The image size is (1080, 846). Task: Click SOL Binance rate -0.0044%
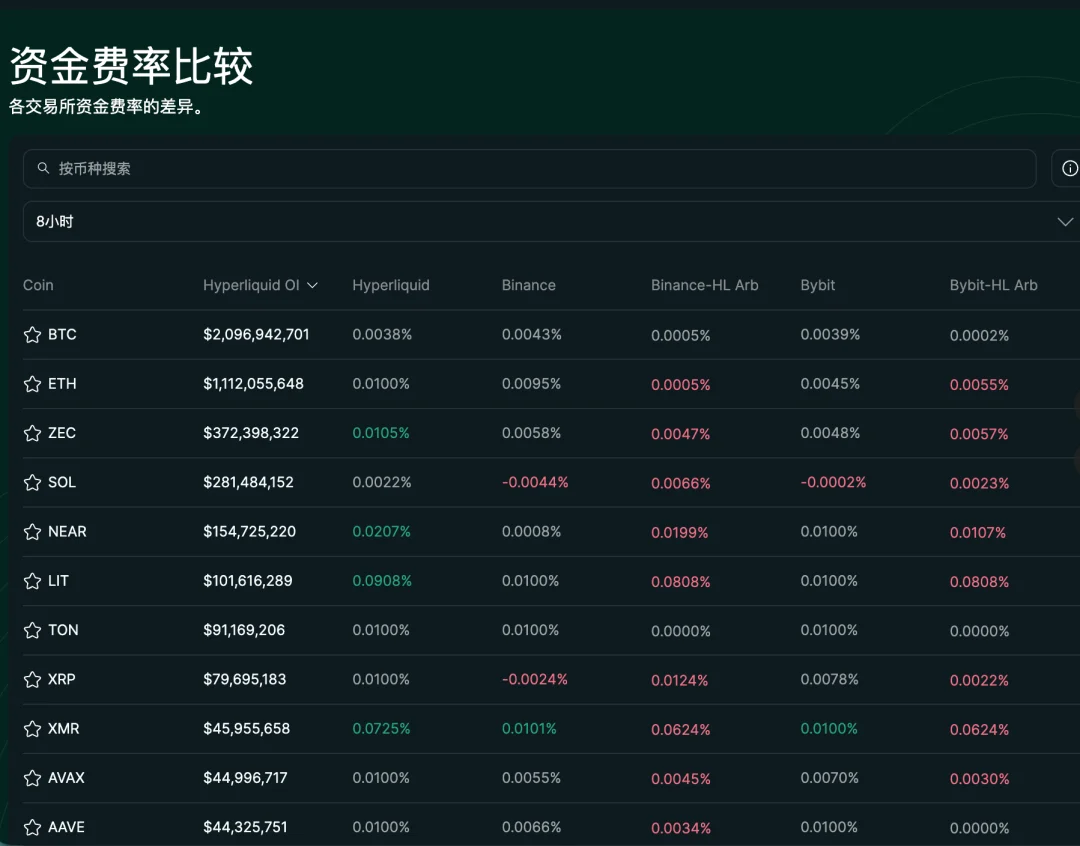535,482
